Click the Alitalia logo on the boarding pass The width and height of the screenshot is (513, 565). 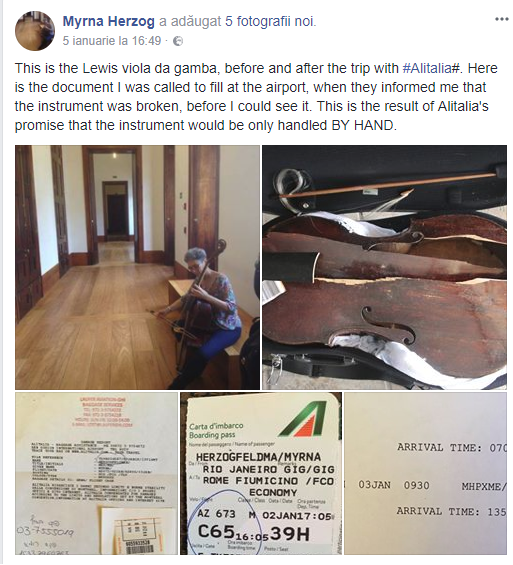304,418
